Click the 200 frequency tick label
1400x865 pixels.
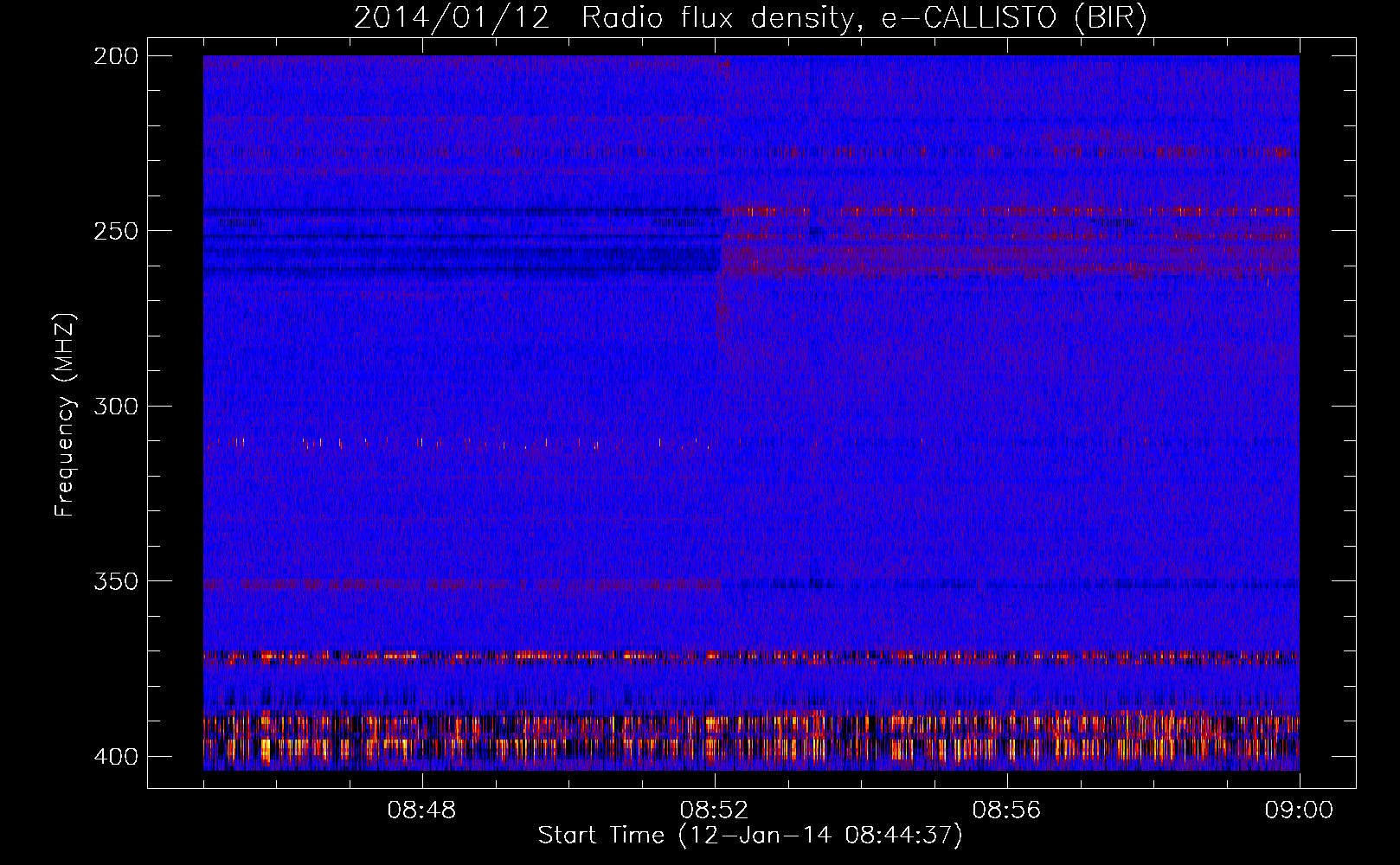click(116, 56)
